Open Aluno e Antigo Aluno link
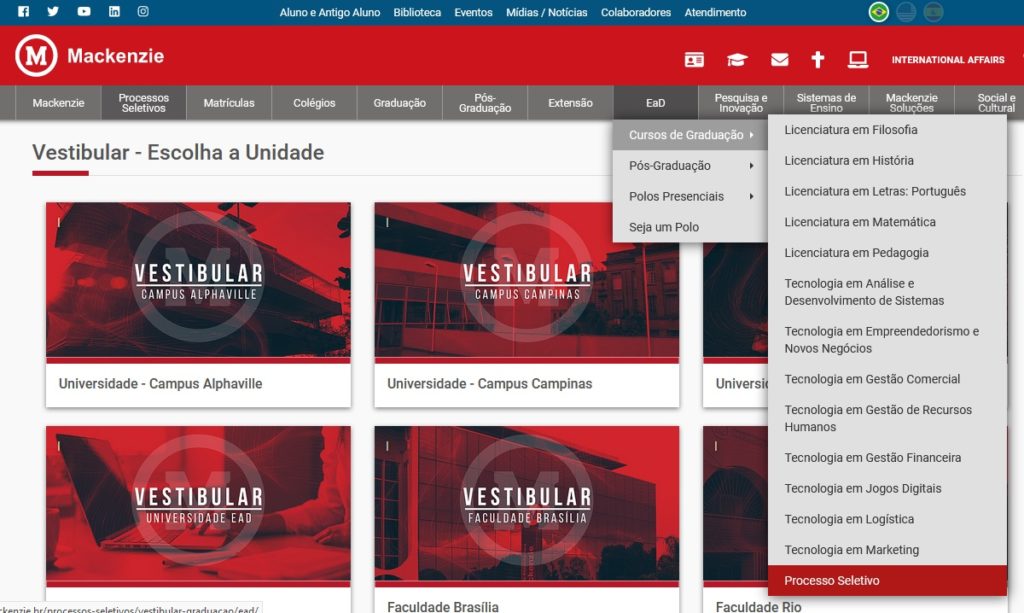Image resolution: width=1024 pixels, height=613 pixels. (330, 12)
